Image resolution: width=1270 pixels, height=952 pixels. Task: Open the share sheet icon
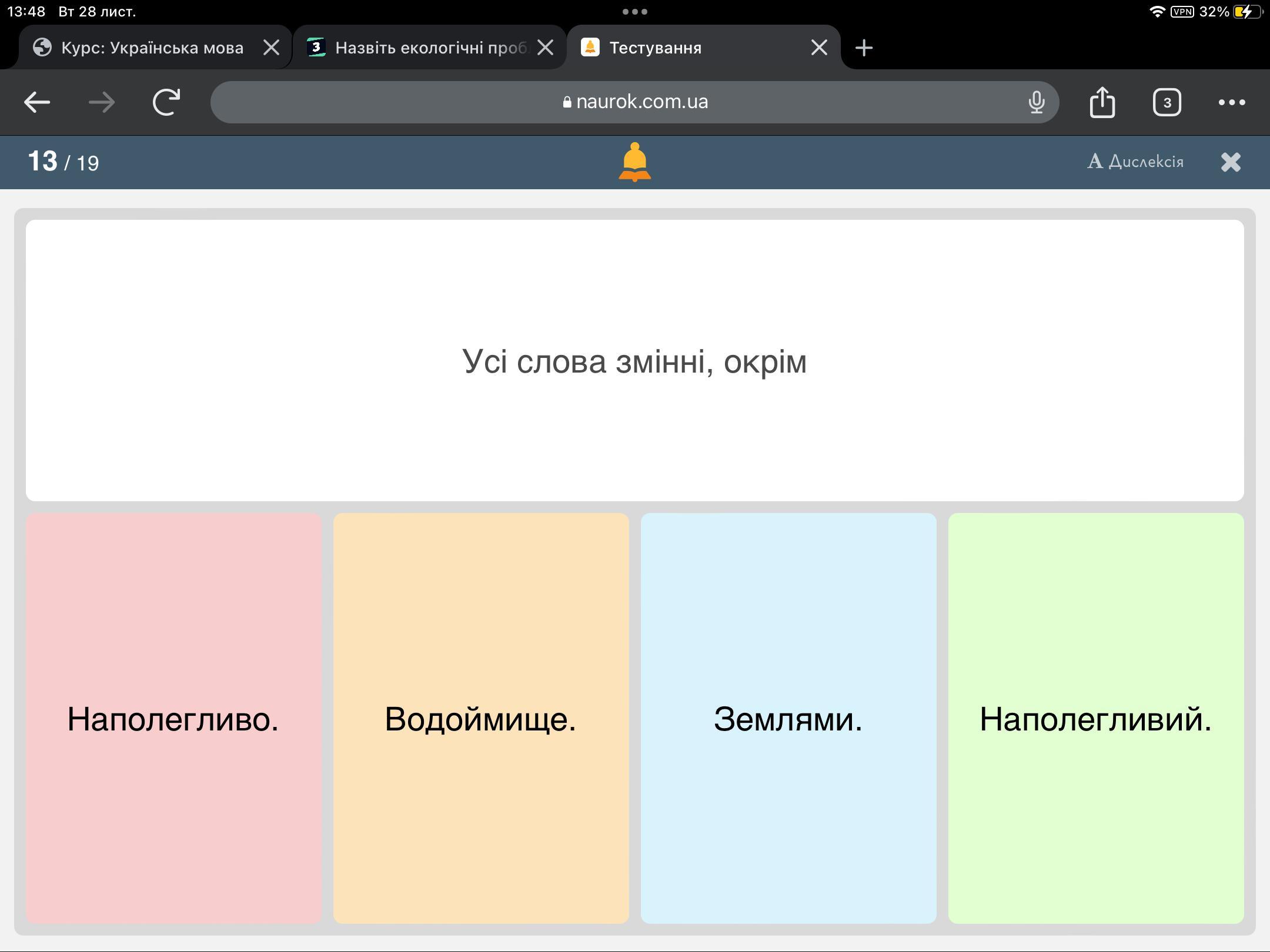[1102, 102]
